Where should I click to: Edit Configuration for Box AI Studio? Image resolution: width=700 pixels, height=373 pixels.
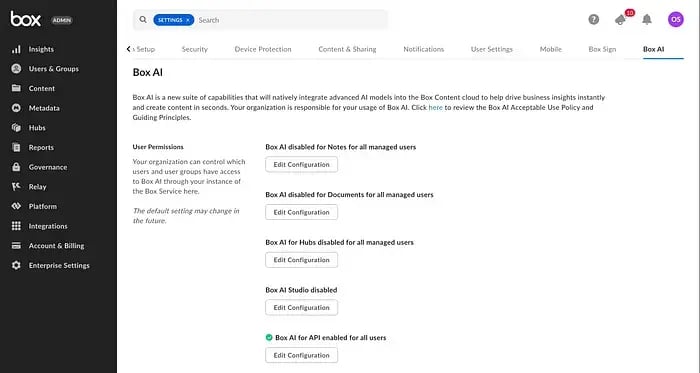coord(301,308)
